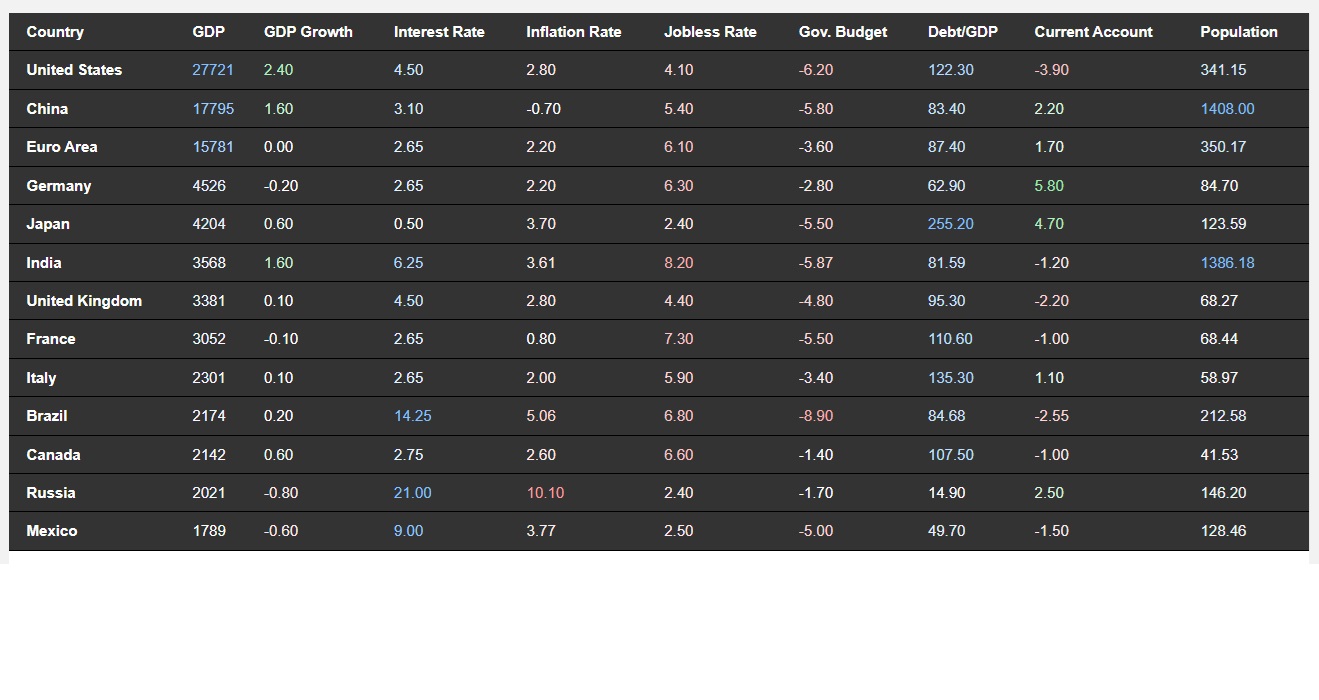Click Russia Debt/GDP value 14.90

tap(946, 493)
